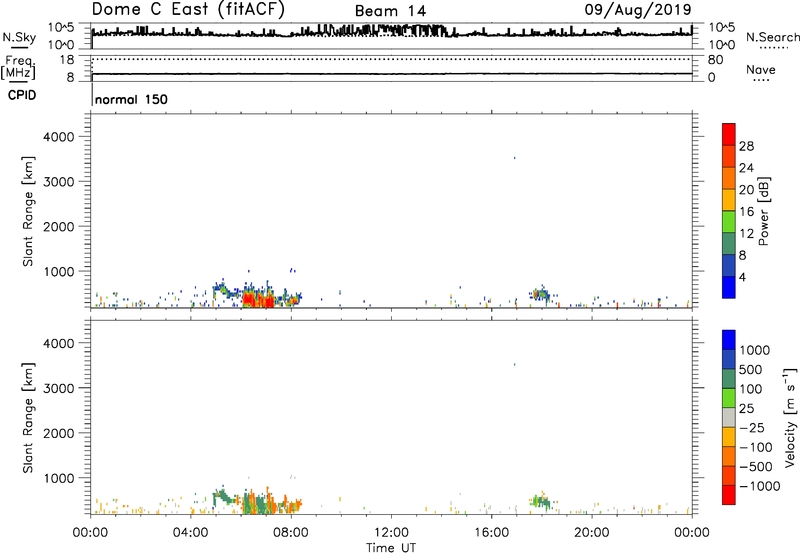
Task: Click the yellow 16–20 dB Power swatch
Action: (729, 199)
